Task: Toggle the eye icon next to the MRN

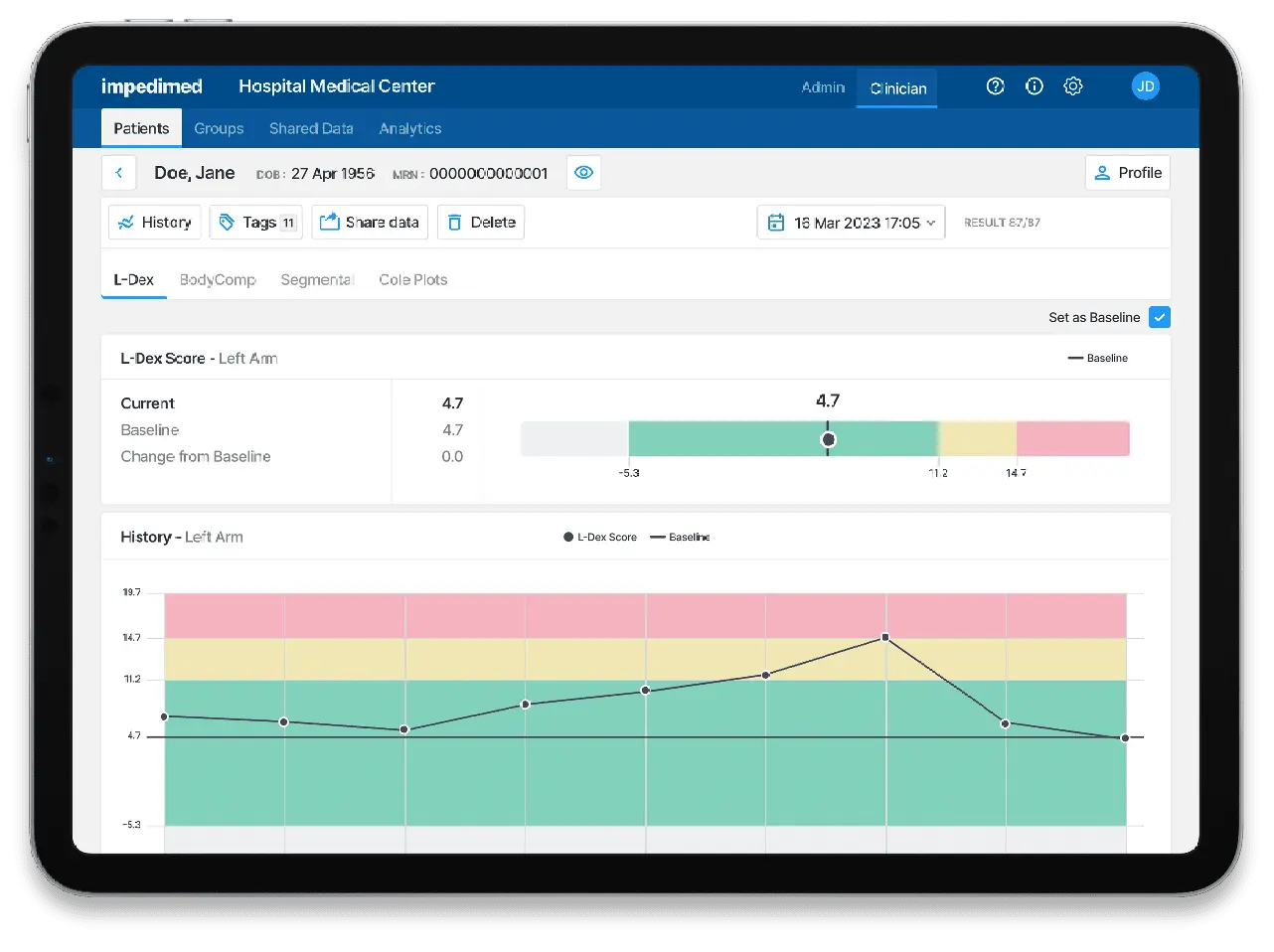Action: (x=583, y=172)
